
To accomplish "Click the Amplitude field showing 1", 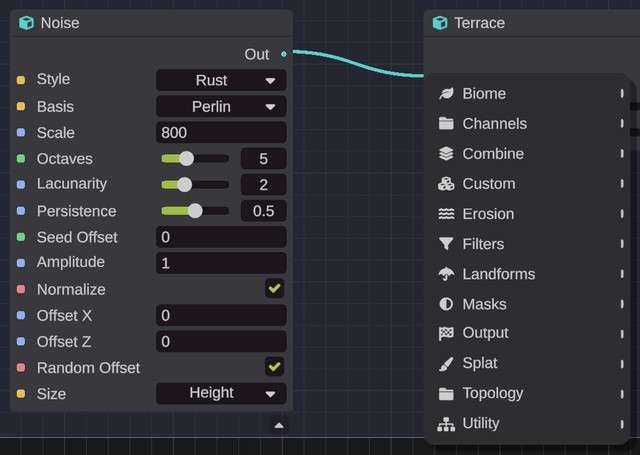I will click(x=221, y=263).
